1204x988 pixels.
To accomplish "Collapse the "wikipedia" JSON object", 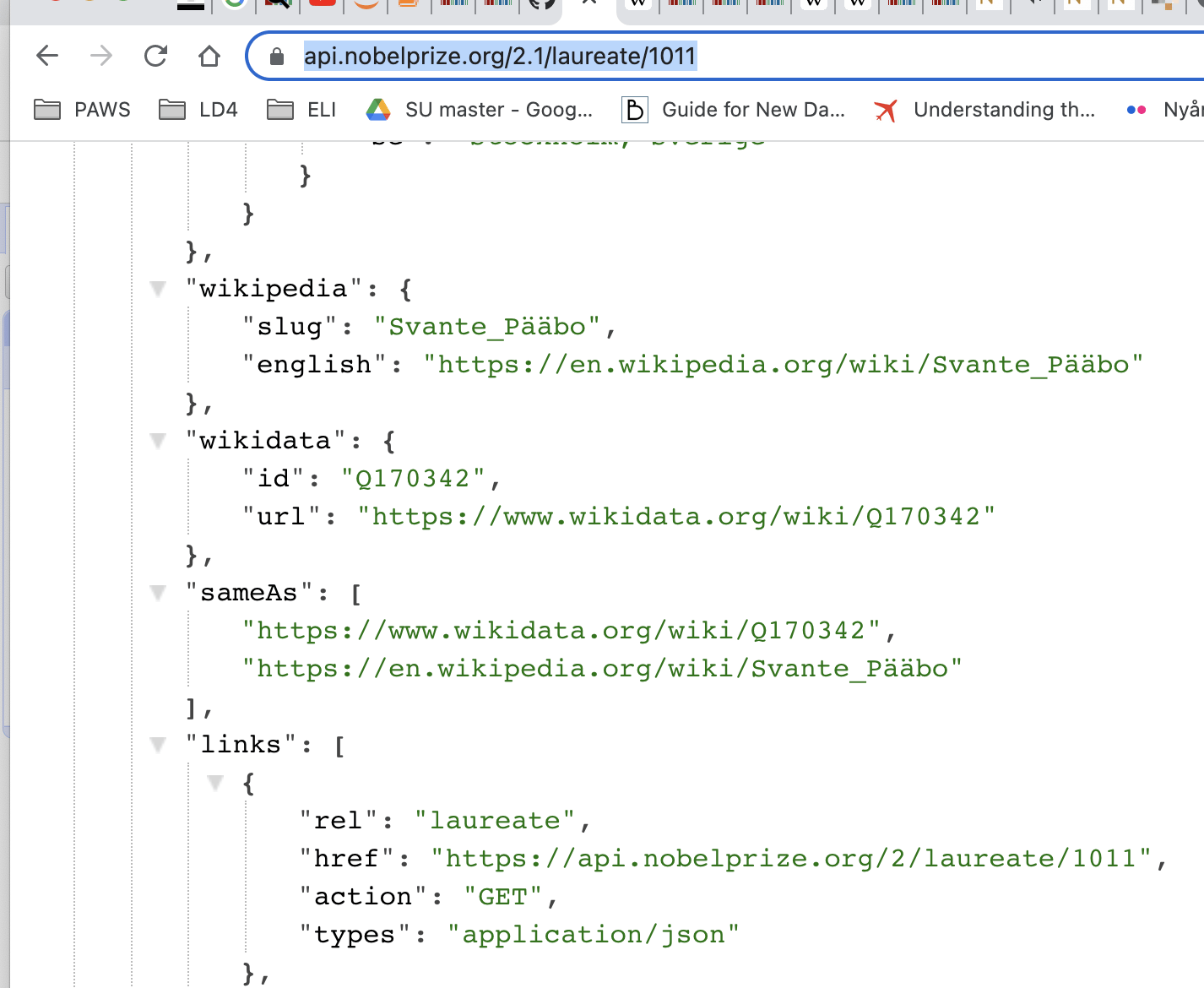I will [158, 289].
